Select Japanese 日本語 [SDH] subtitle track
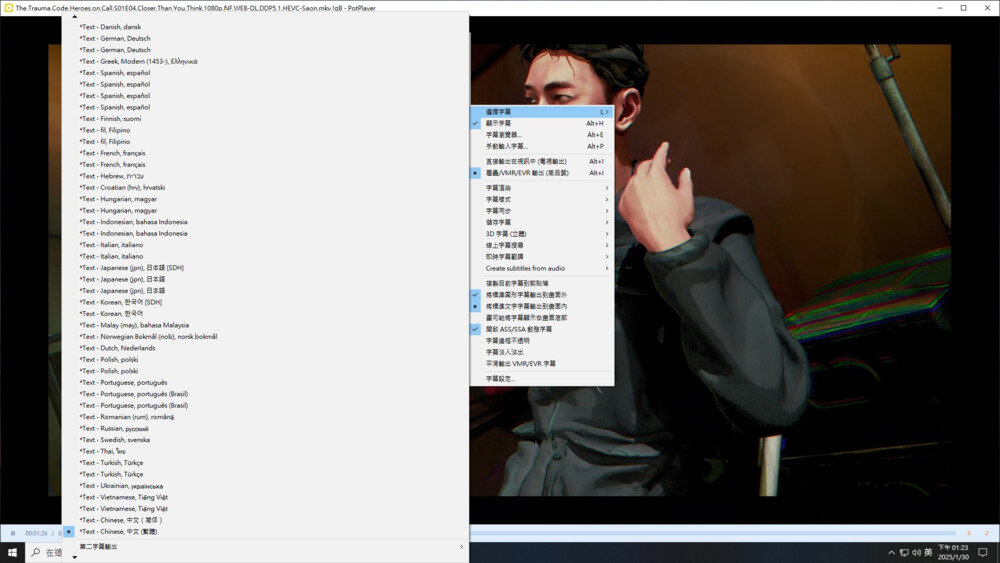This screenshot has width=1000, height=563. point(131,268)
